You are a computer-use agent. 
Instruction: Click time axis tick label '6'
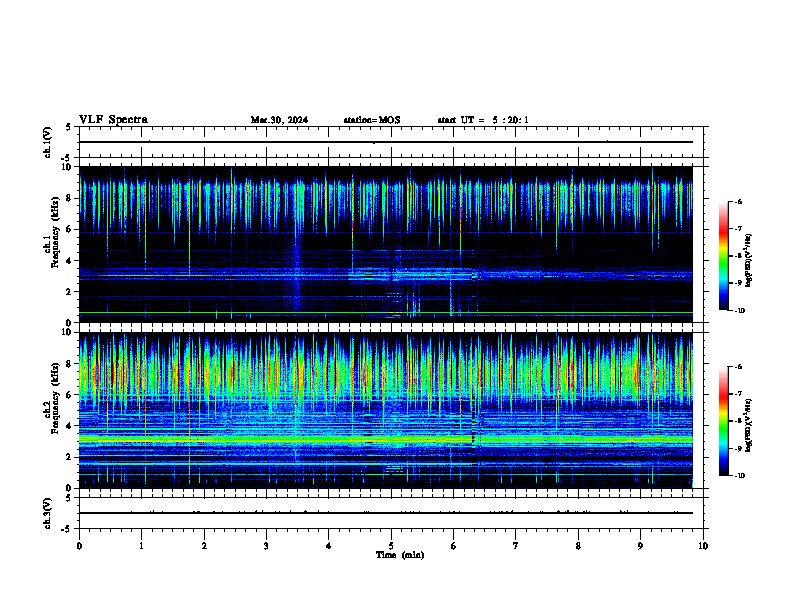point(454,546)
